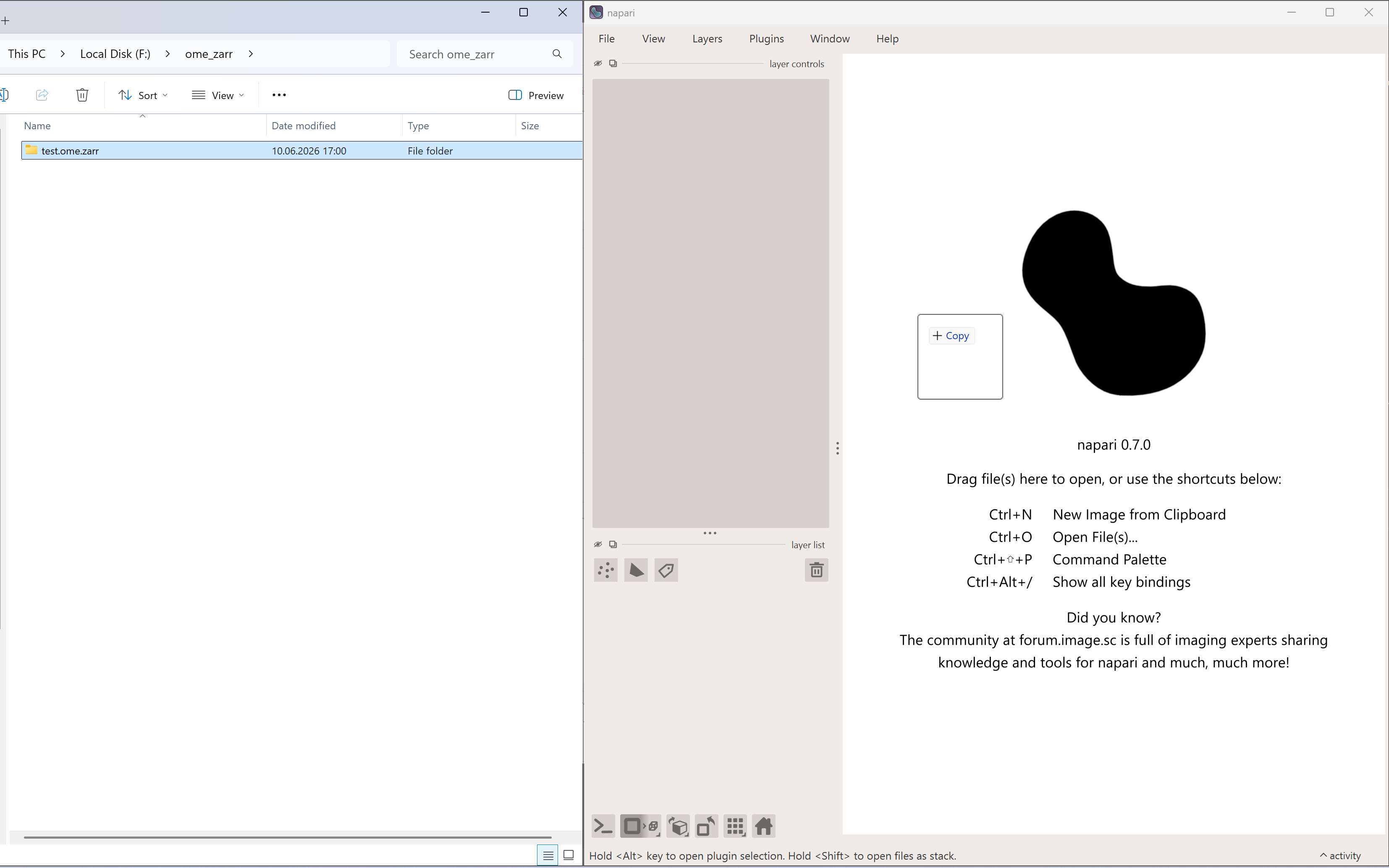
Task: Click the layer controls horizontal dots handle
Action: (x=710, y=533)
